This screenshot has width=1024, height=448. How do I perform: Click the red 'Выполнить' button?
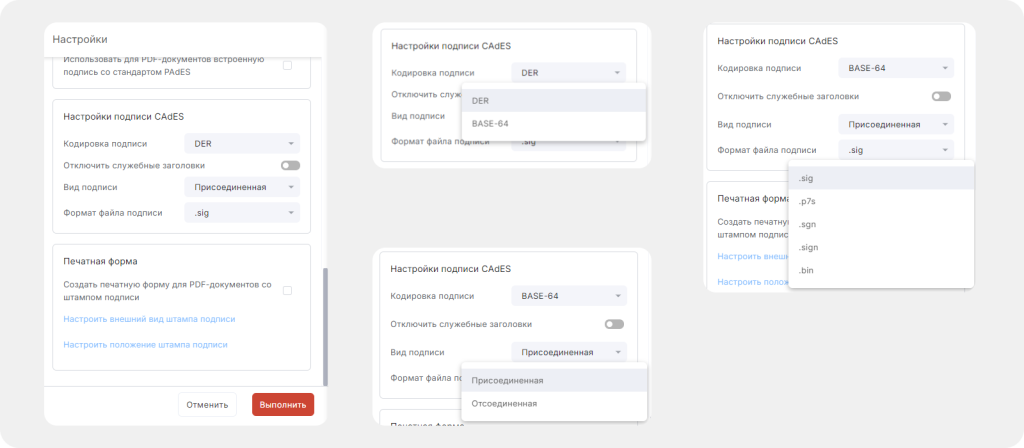pyautogui.click(x=283, y=405)
